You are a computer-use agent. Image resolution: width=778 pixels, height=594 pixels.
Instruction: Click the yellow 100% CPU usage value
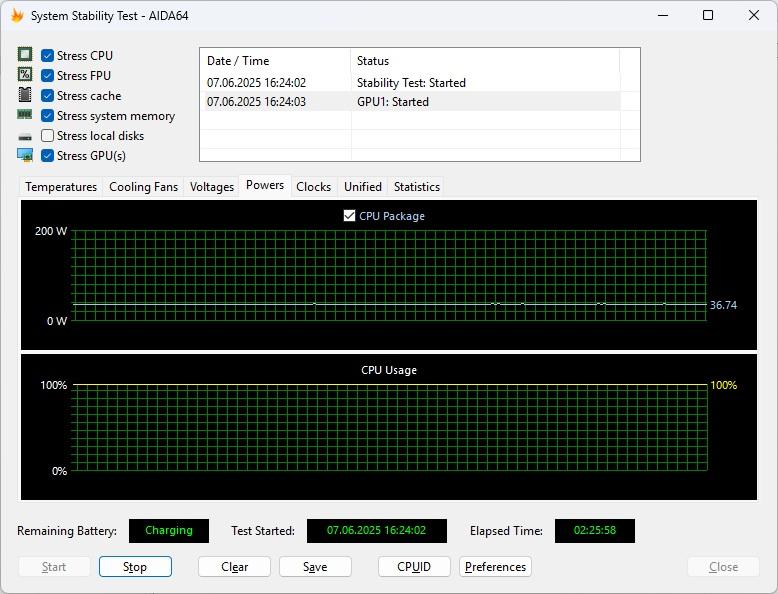[x=723, y=385]
